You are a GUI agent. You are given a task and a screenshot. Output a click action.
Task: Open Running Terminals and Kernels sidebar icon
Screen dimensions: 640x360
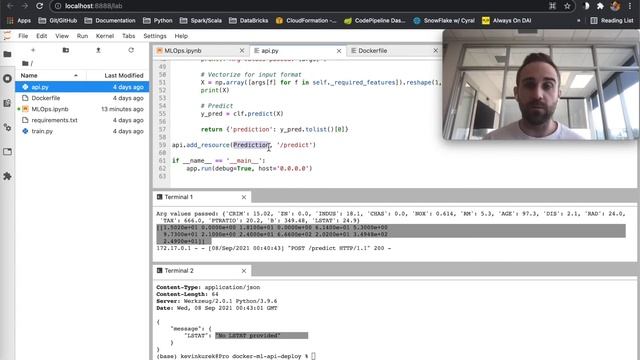coord(7,78)
